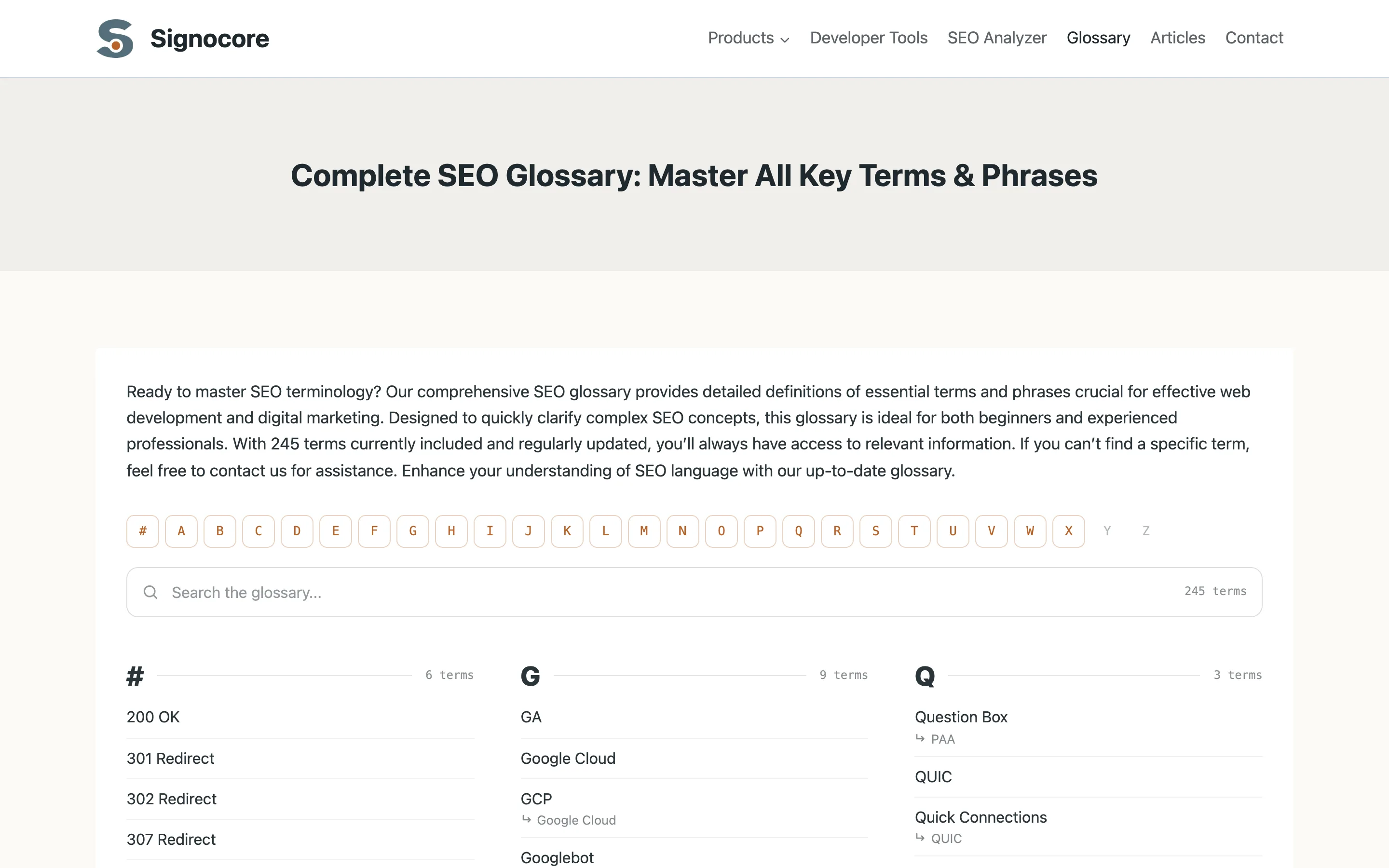Jump to letter M terms
Image resolution: width=1389 pixels, height=868 pixels.
point(644,531)
